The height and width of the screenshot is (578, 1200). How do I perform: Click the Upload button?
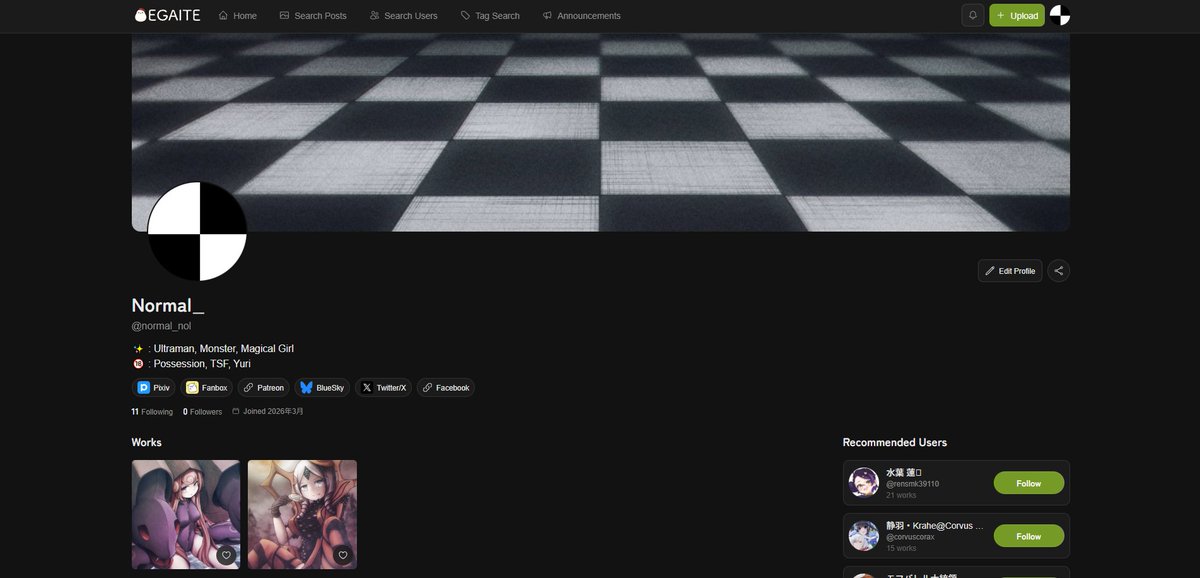coord(1017,15)
